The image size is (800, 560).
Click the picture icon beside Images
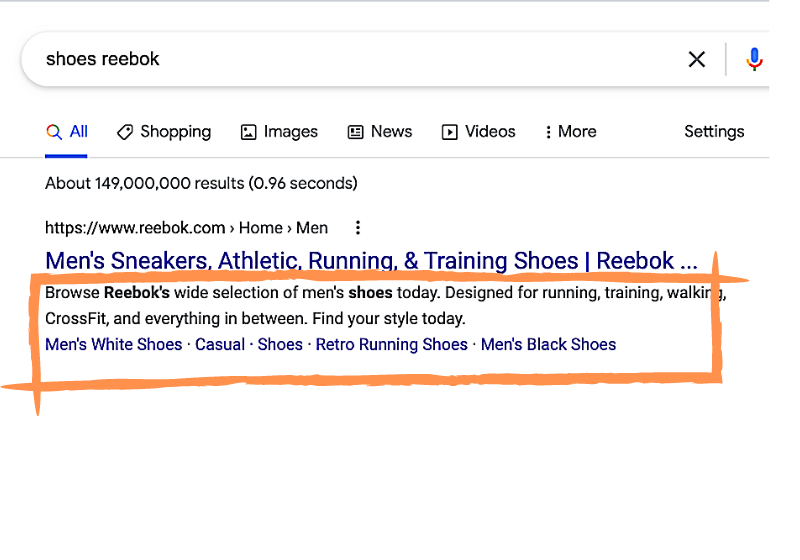(248, 132)
